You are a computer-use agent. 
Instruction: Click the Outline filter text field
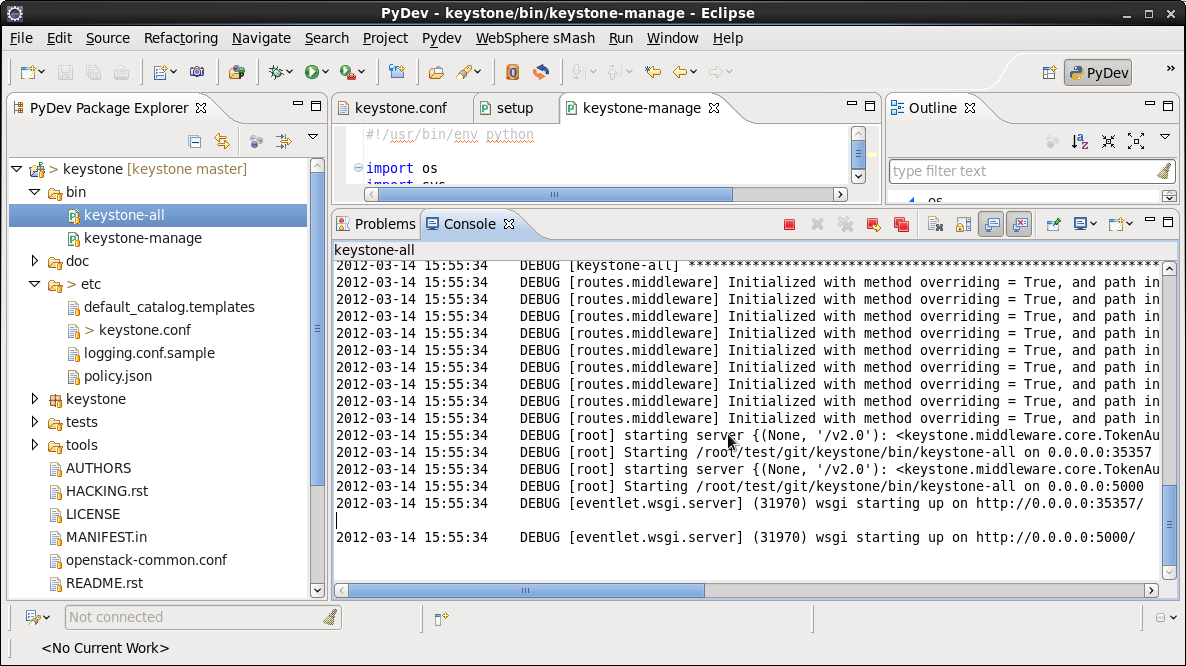[1020, 171]
